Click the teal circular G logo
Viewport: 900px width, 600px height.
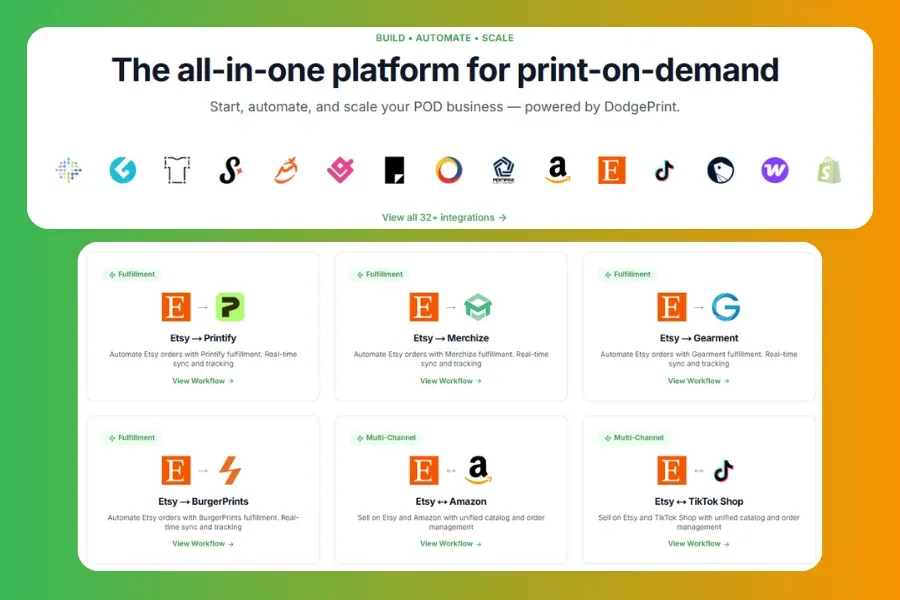[123, 171]
